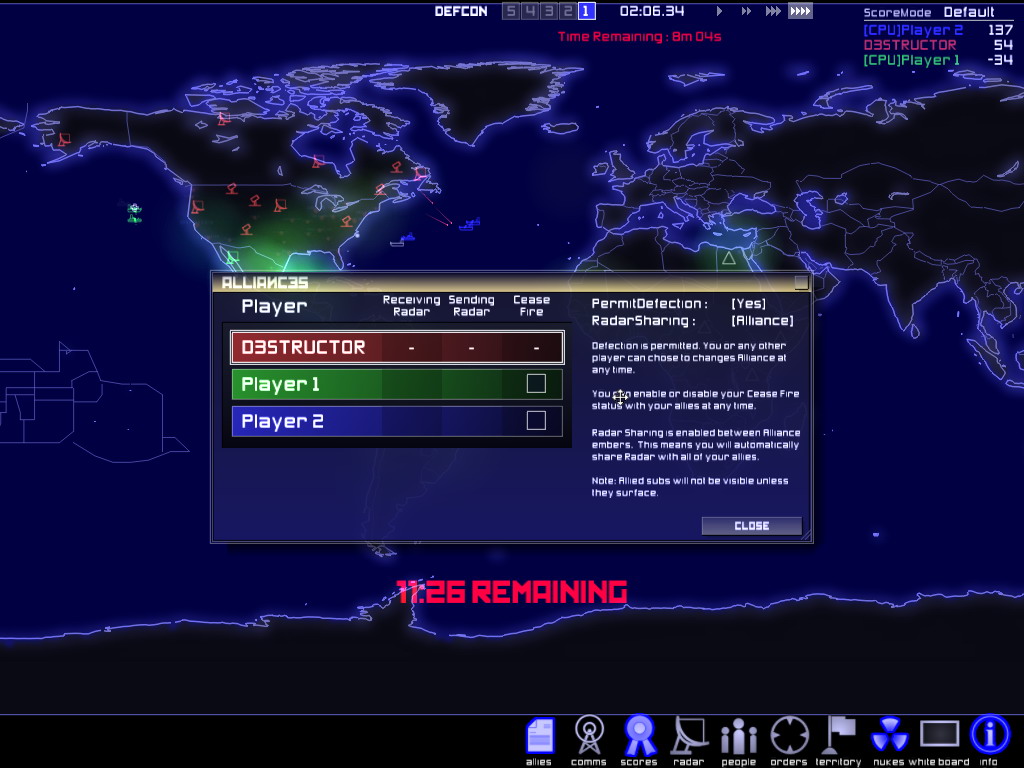Click the Time Remaining: 8m 04s text
Screen dimensions: 1024x768
click(x=639, y=37)
